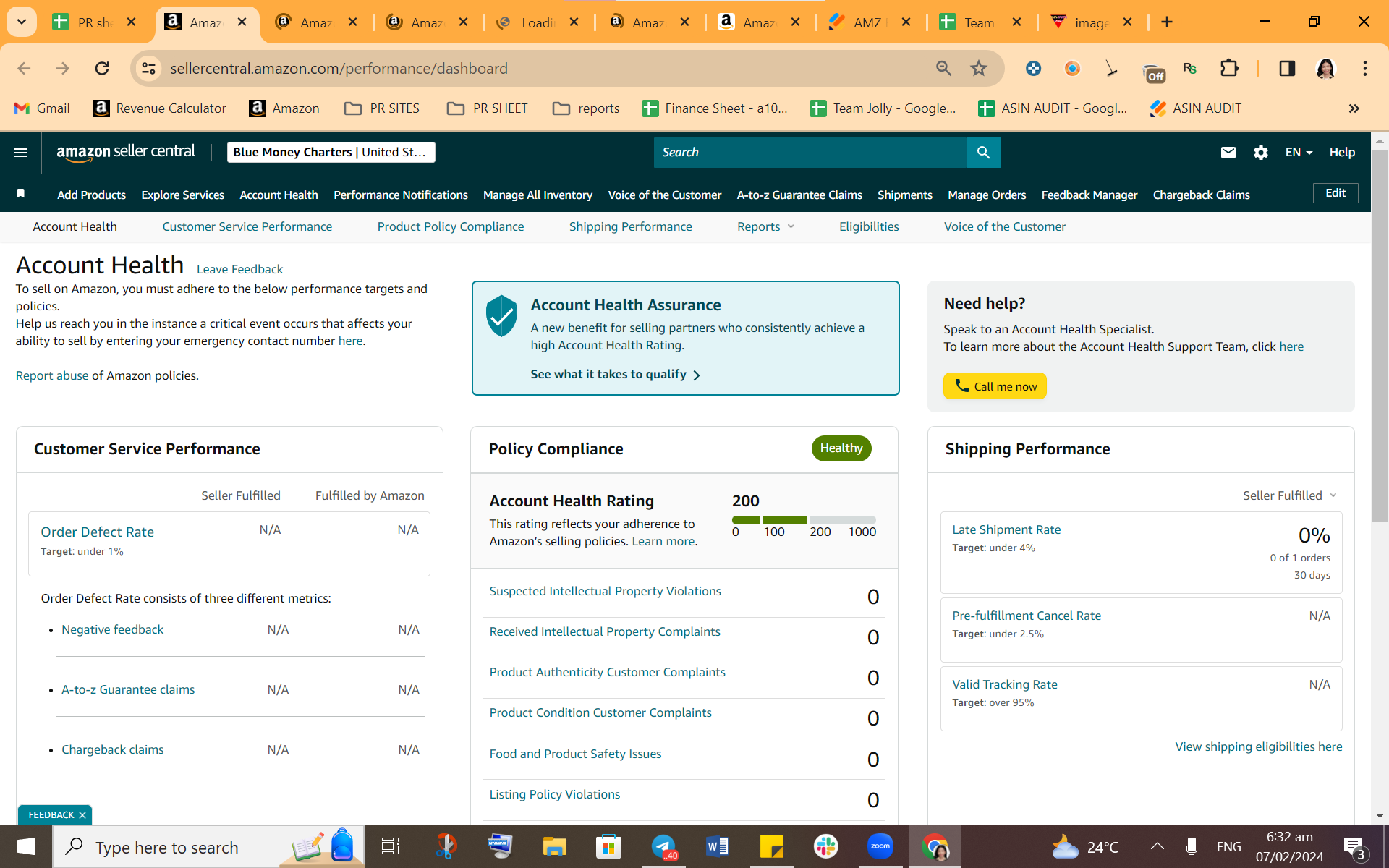Open the Microsoft Store taskbar icon
This screenshot has height=868, width=1389.
click(x=608, y=847)
